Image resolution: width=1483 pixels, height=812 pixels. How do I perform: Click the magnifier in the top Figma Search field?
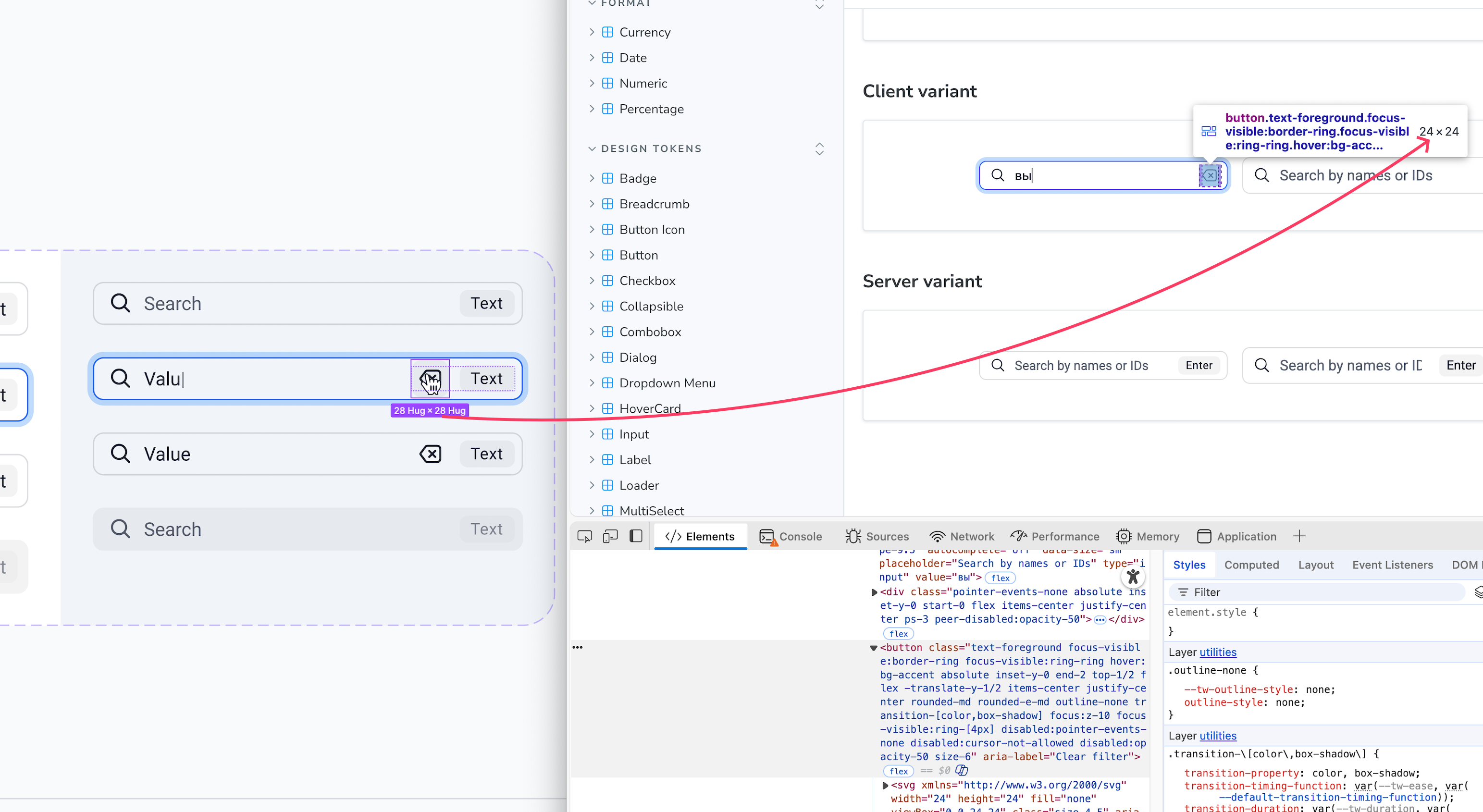coord(120,303)
